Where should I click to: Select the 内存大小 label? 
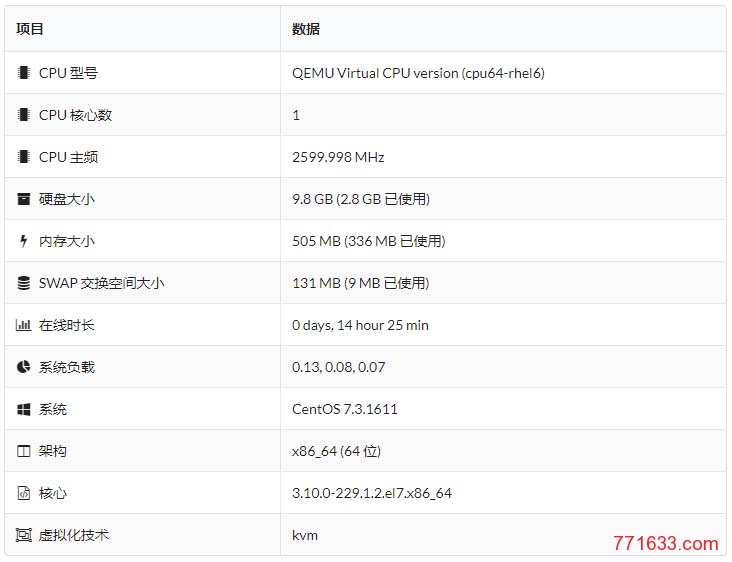(67, 241)
